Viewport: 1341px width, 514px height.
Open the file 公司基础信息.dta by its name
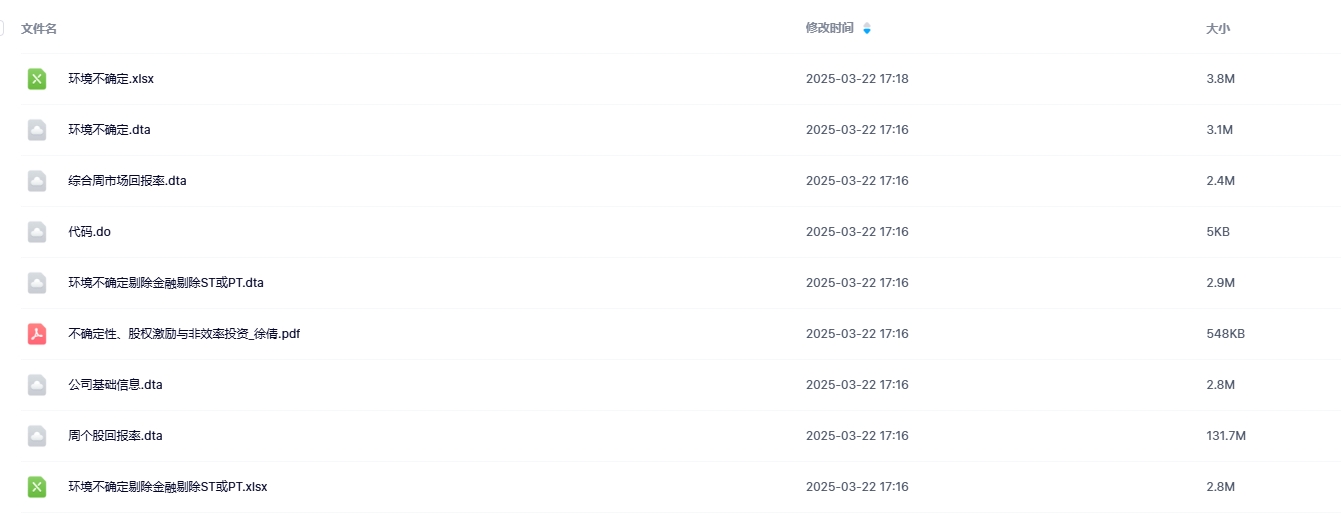pos(115,385)
